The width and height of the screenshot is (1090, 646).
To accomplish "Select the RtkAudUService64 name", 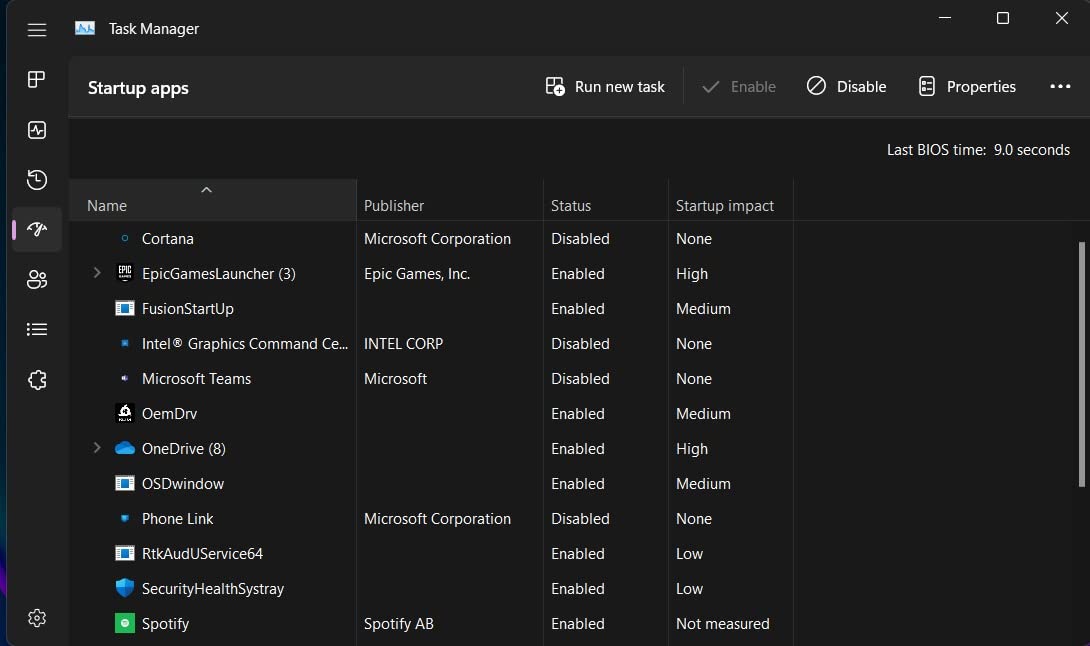I will click(202, 554).
